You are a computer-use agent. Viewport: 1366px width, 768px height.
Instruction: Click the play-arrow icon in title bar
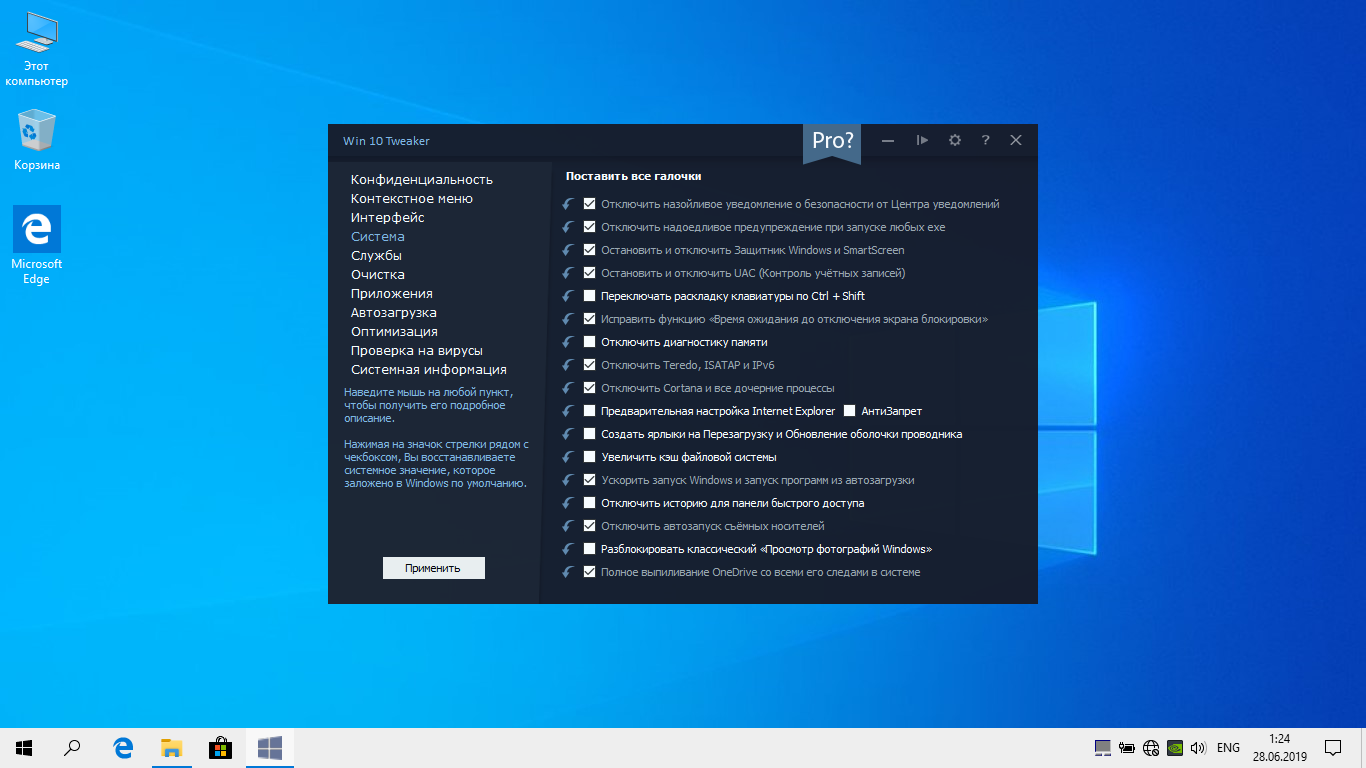922,140
